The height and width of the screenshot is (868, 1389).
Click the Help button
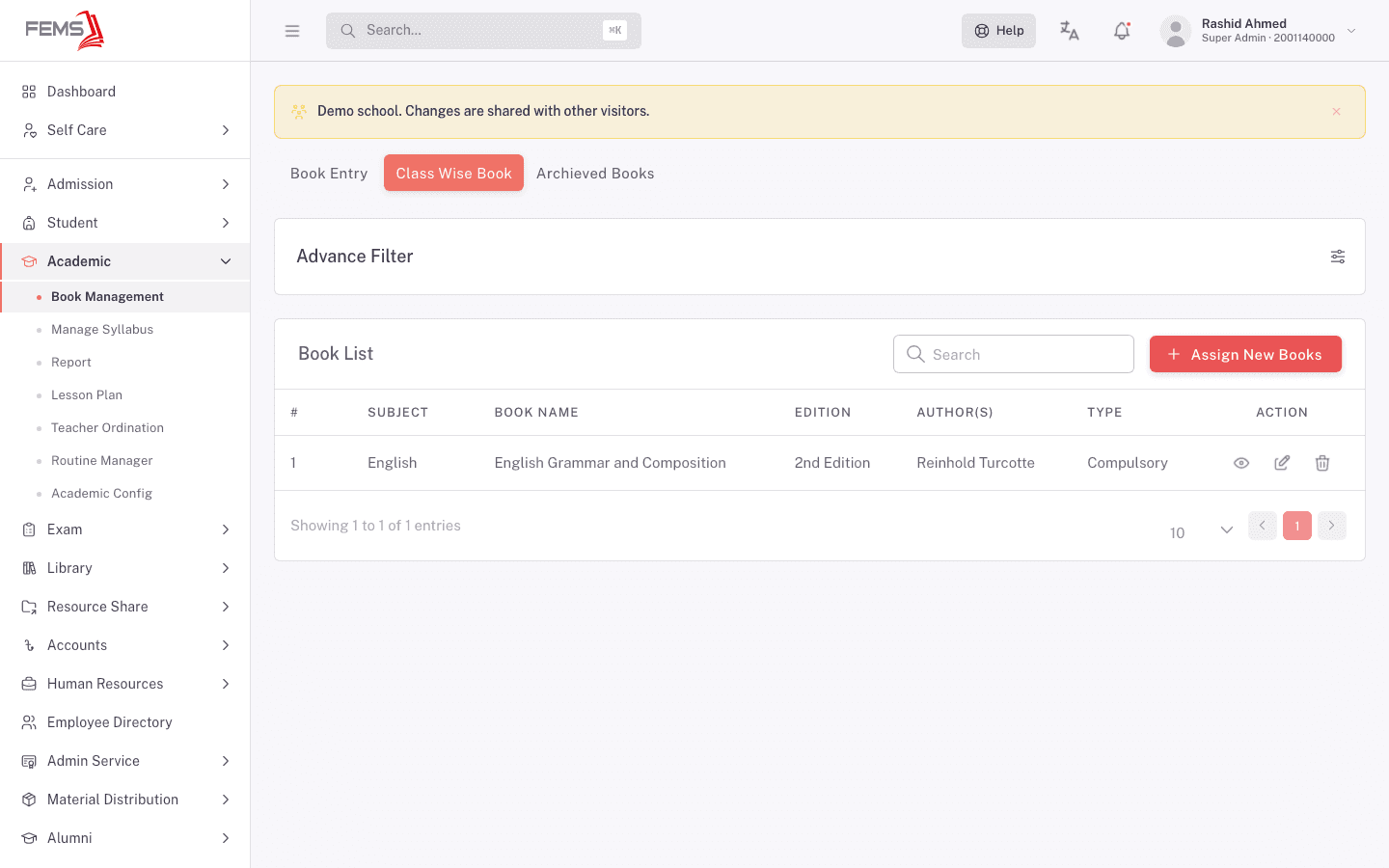pyautogui.click(x=998, y=31)
